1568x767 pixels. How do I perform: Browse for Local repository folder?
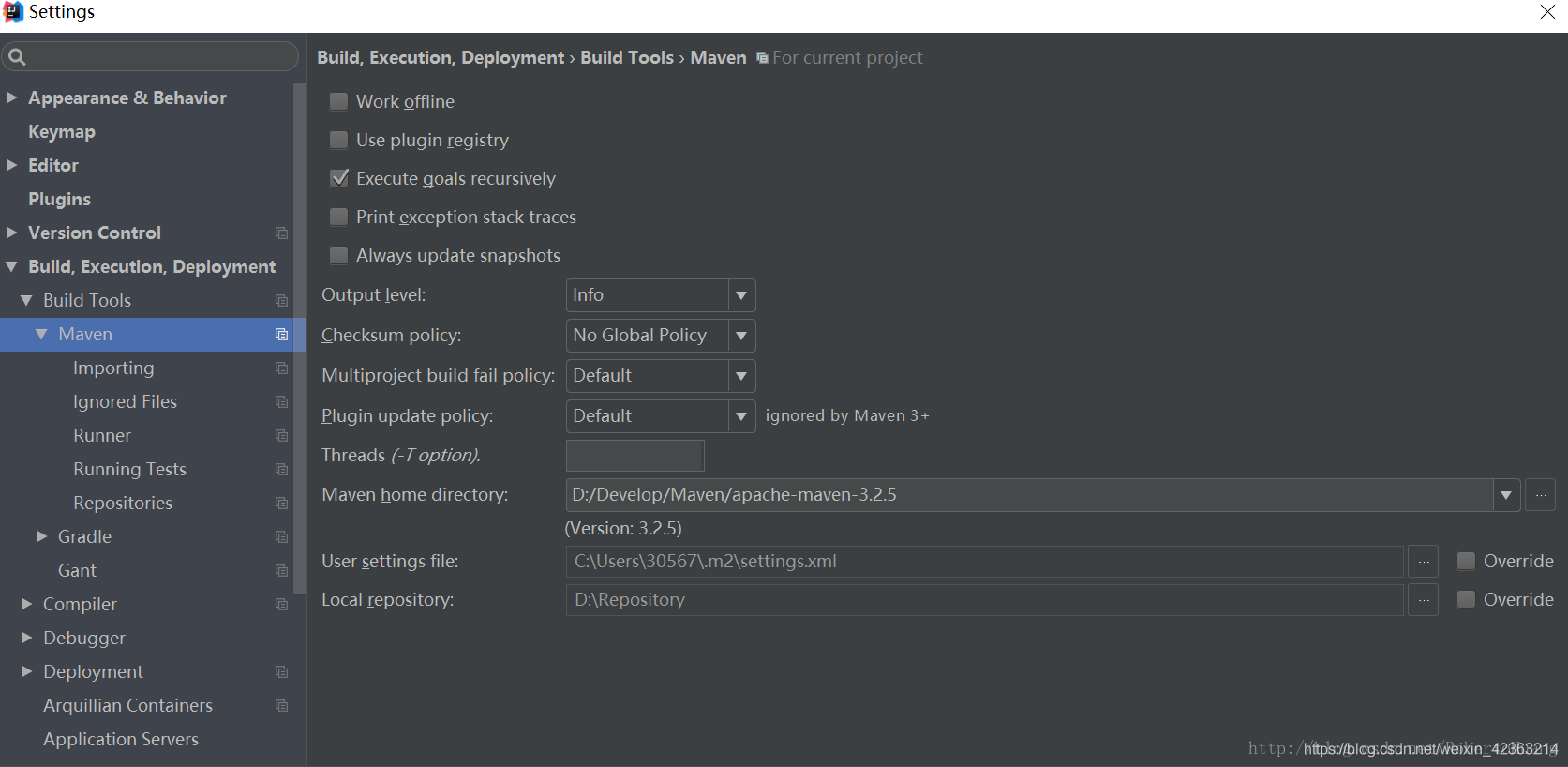1424,600
